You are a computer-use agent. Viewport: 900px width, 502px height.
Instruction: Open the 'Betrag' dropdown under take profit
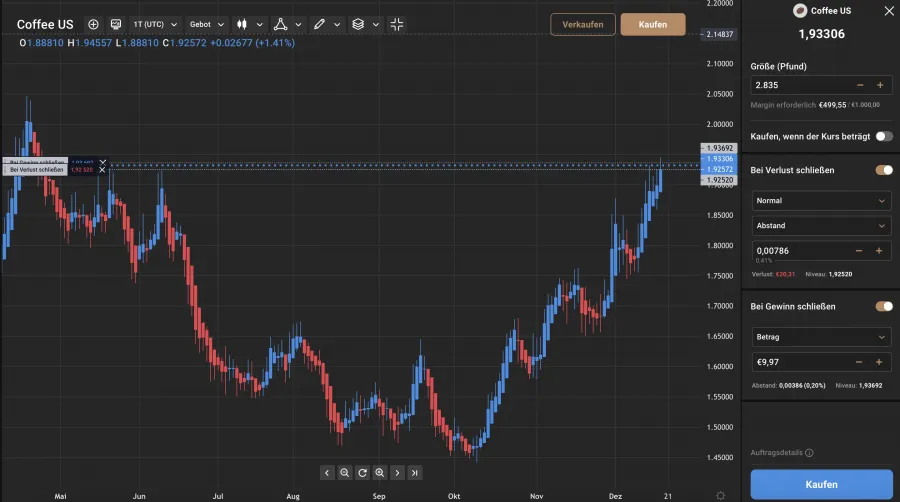click(x=821, y=337)
